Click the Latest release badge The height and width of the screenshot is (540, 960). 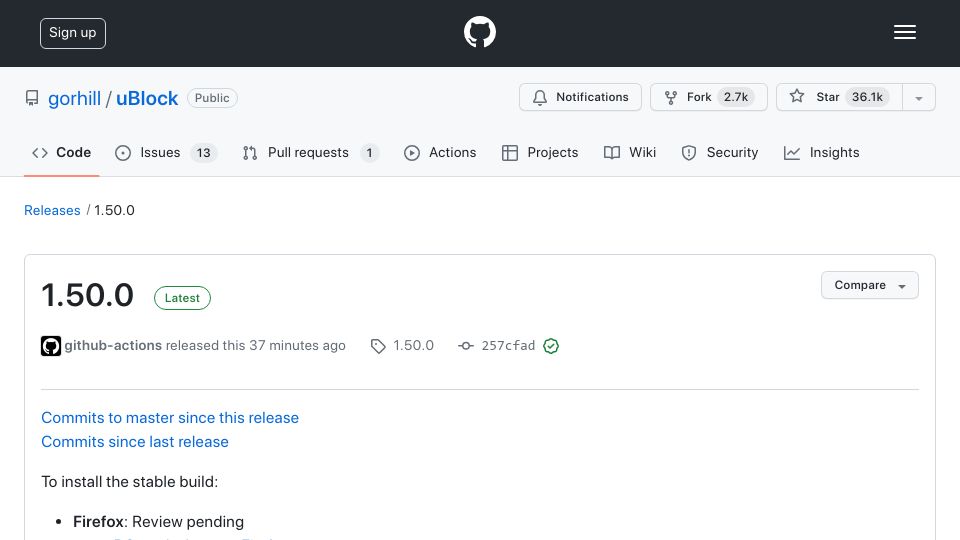pos(182,298)
